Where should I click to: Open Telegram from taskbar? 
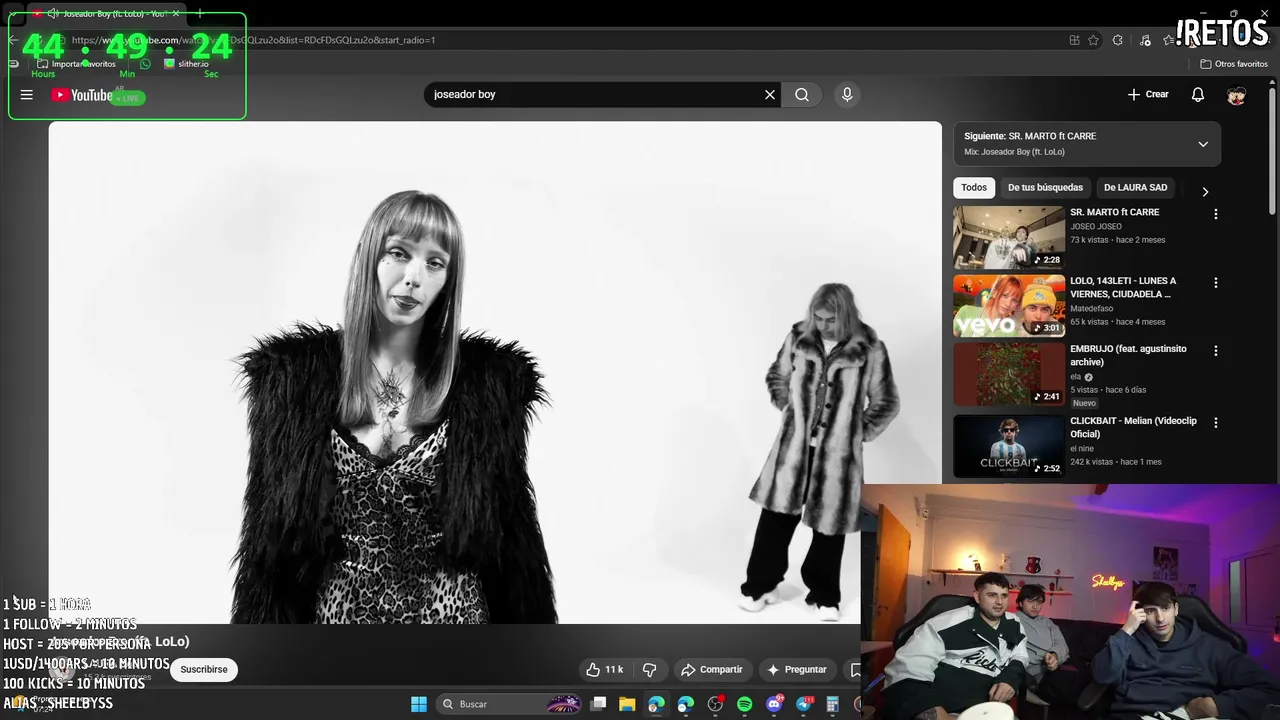tap(804, 704)
